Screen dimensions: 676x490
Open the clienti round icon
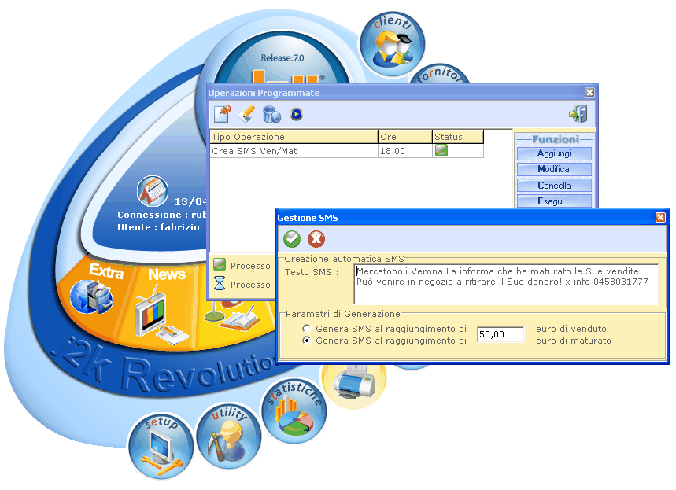click(x=392, y=44)
